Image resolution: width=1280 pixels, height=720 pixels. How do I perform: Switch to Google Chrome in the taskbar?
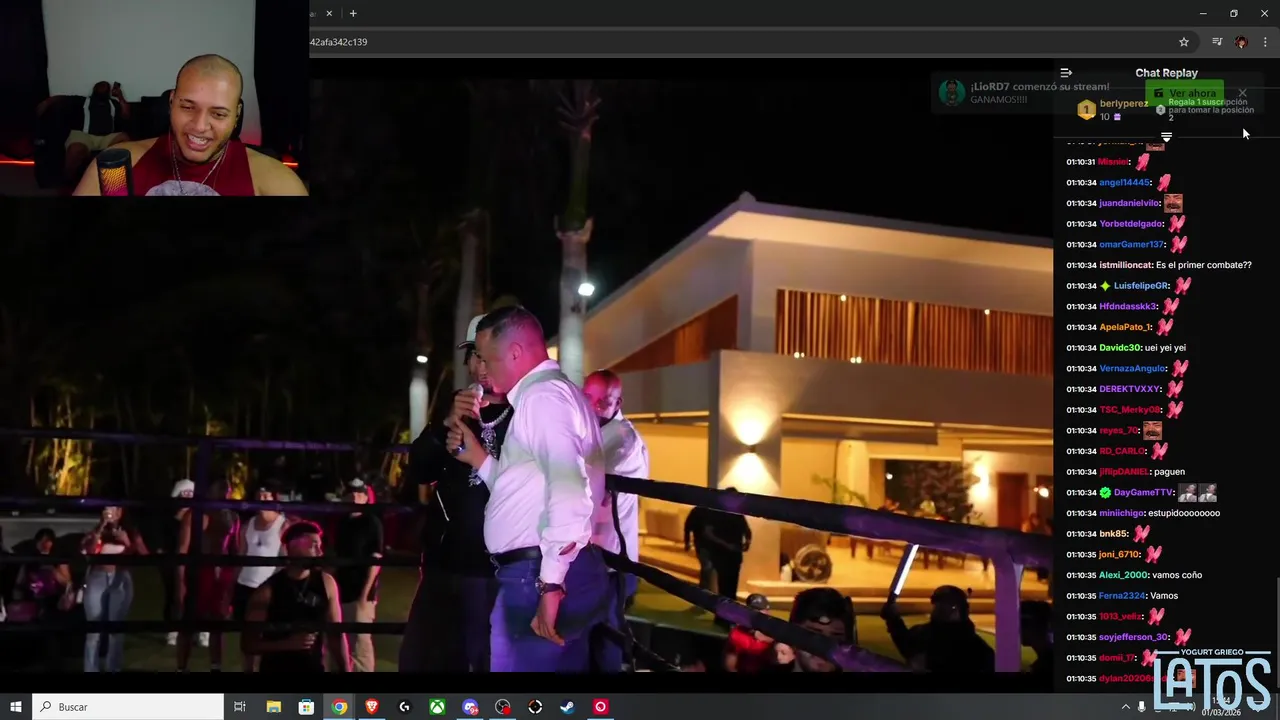coord(339,707)
